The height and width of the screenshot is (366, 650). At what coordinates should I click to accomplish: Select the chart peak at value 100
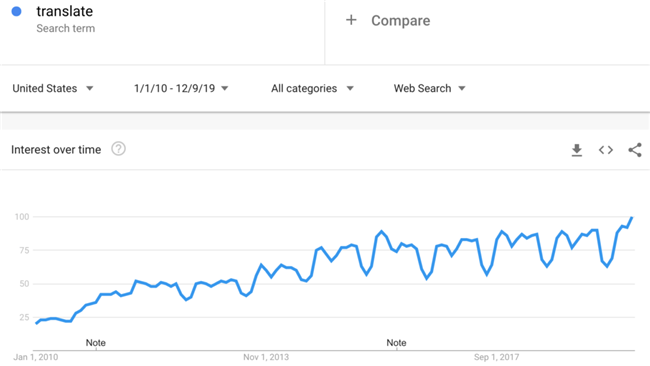tap(632, 217)
